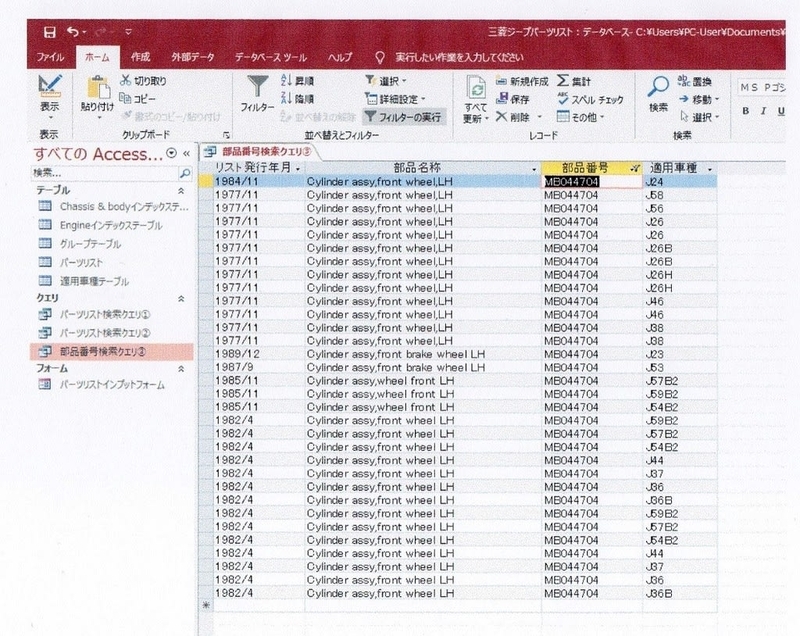800x636 pixels.
Task: Click the filter indicator on 部品番号 column
Action: 637,167
